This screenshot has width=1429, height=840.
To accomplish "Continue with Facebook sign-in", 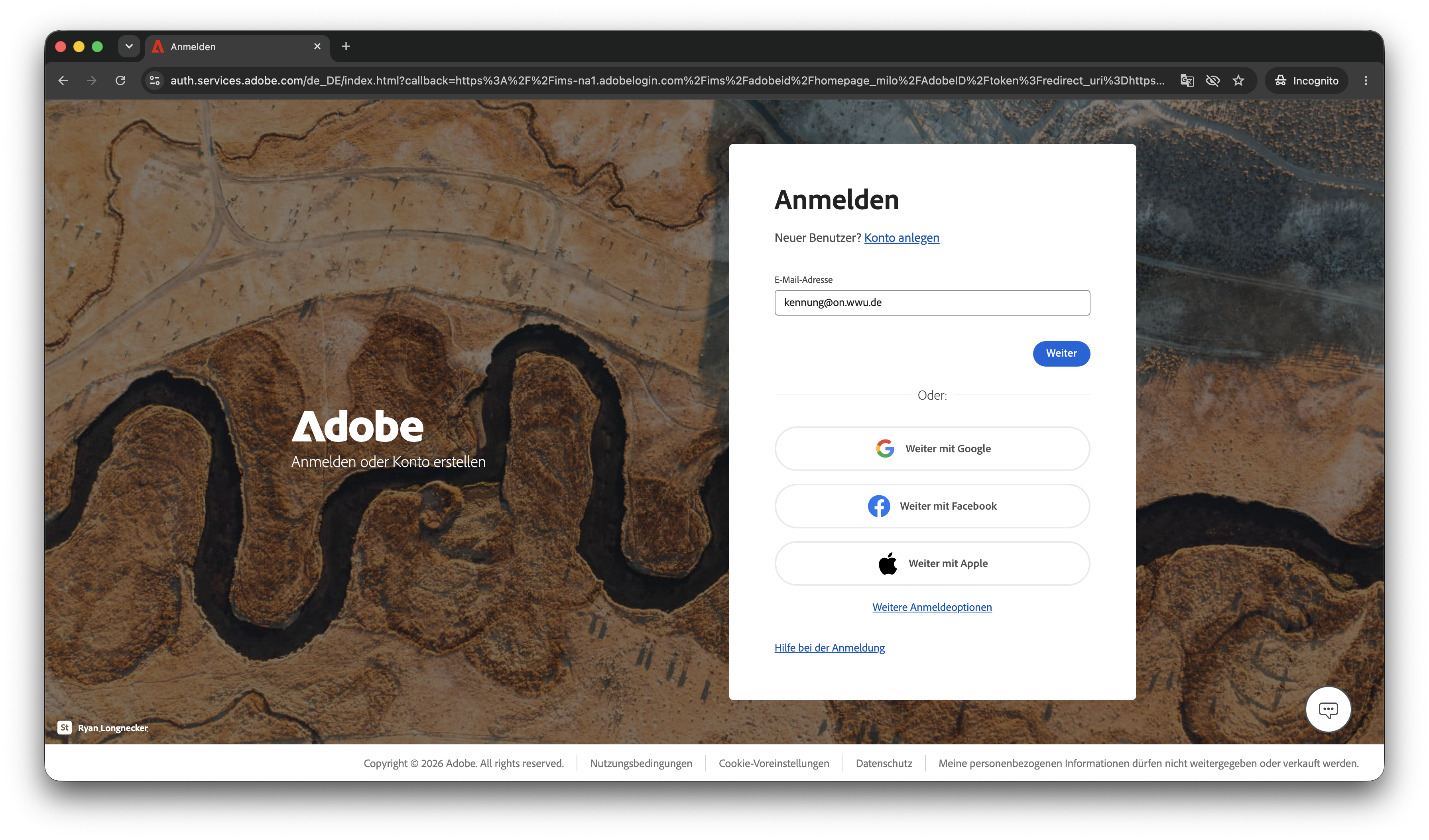I will pyautogui.click(x=932, y=506).
